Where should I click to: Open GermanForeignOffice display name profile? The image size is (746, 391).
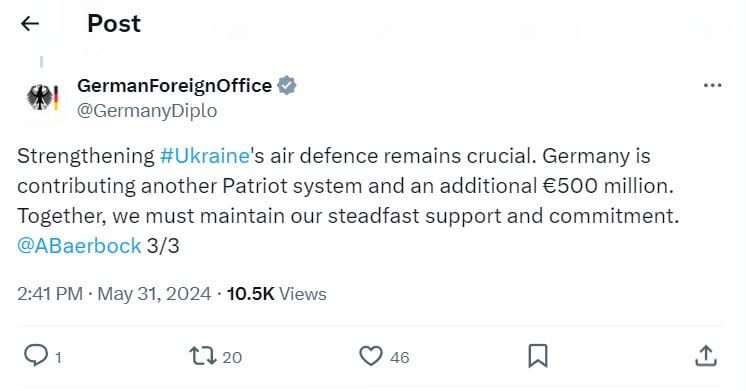175,86
